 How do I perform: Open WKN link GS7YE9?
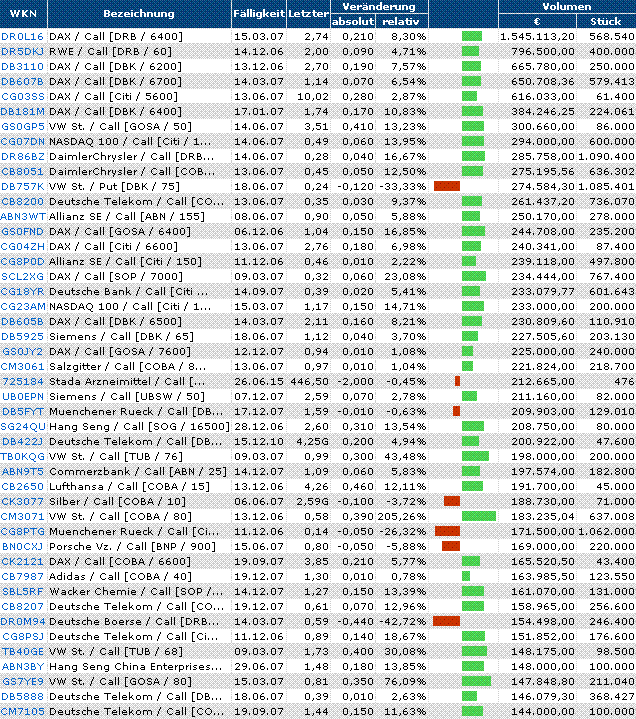coord(23,681)
